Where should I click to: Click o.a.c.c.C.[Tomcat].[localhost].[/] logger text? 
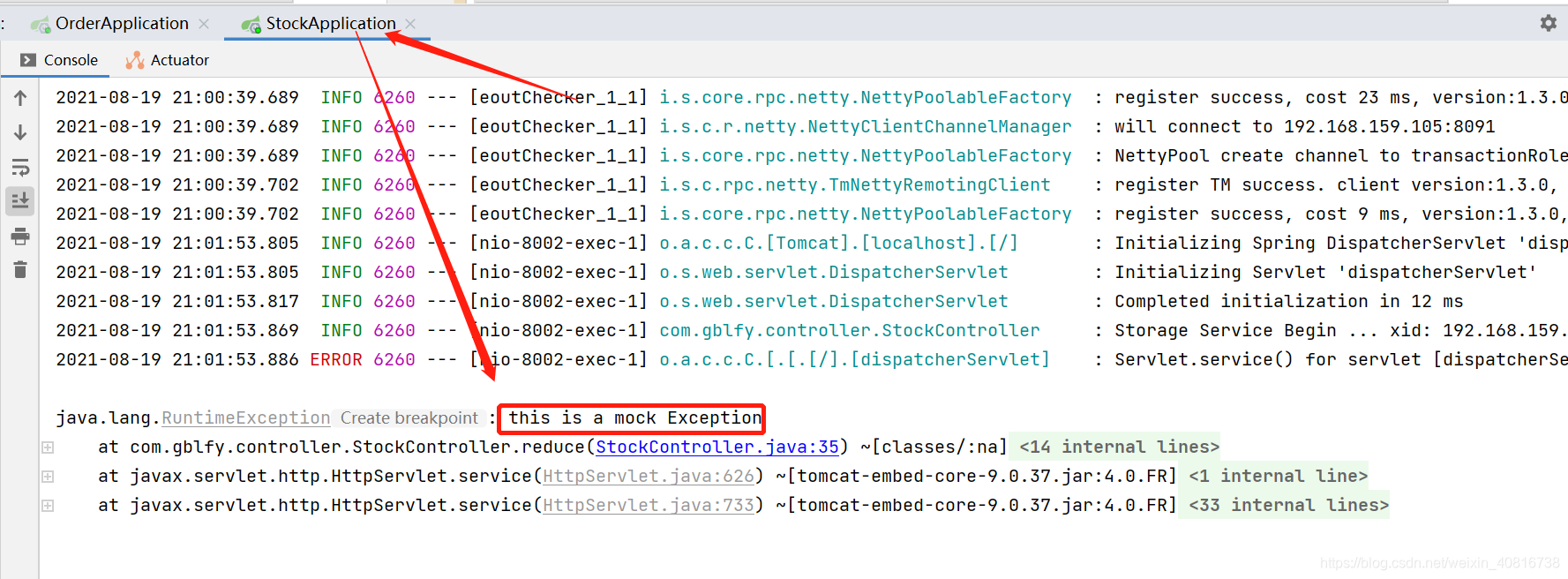pyautogui.click(x=839, y=243)
